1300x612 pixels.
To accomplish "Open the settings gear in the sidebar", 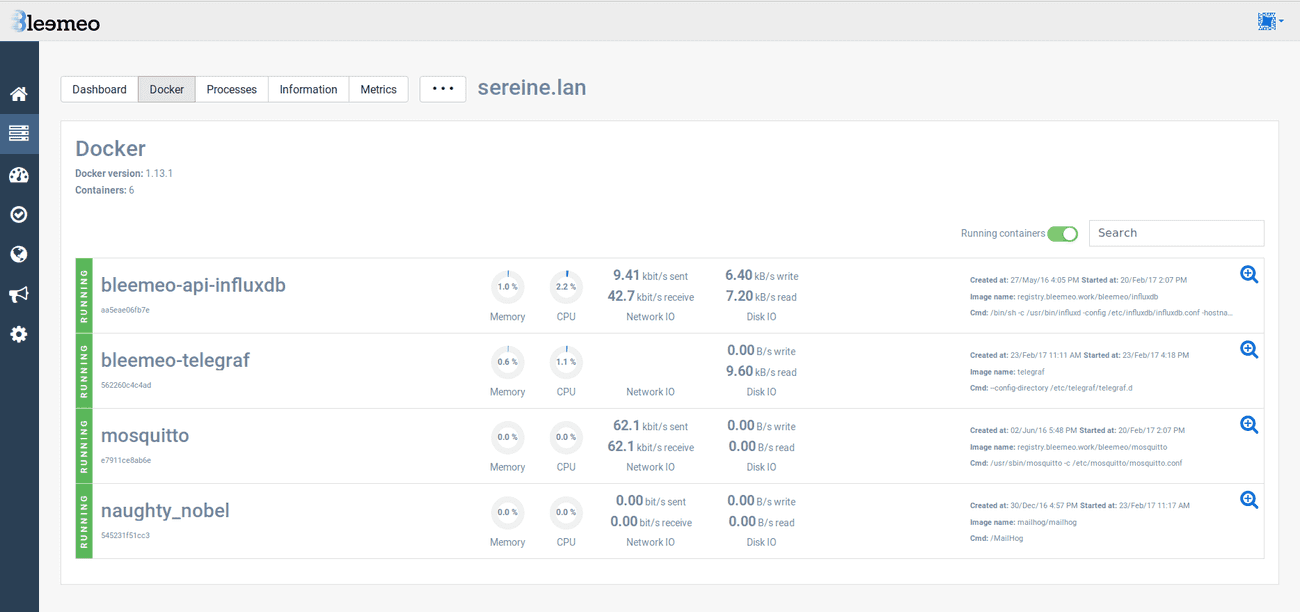I will (18, 334).
